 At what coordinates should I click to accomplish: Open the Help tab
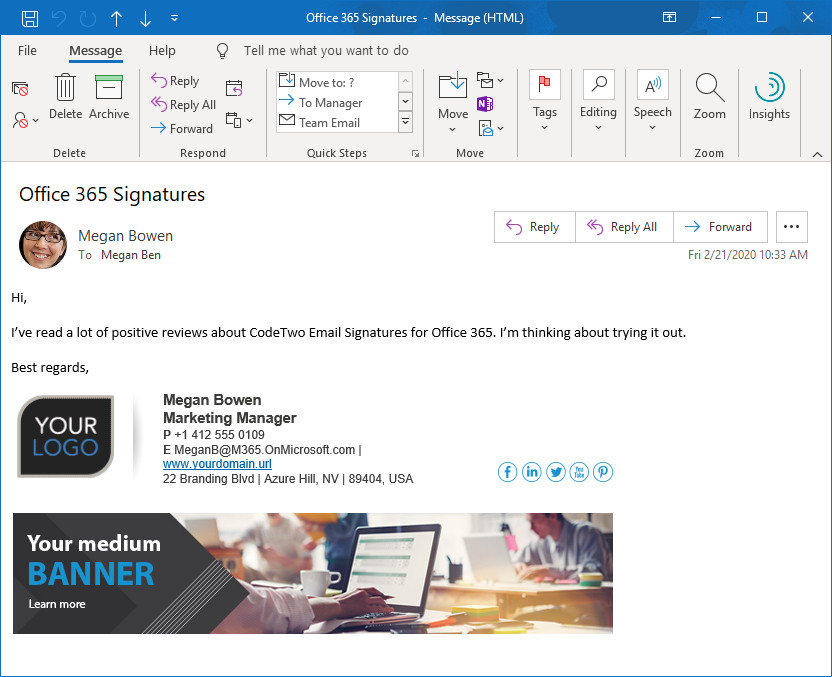162,50
